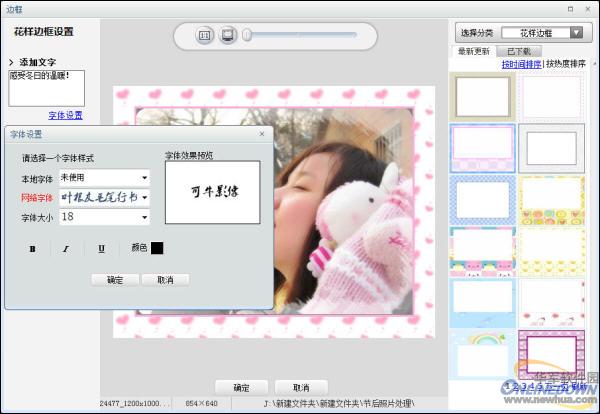
Task: Close the 字体设置 dialog with X
Action: [262, 133]
